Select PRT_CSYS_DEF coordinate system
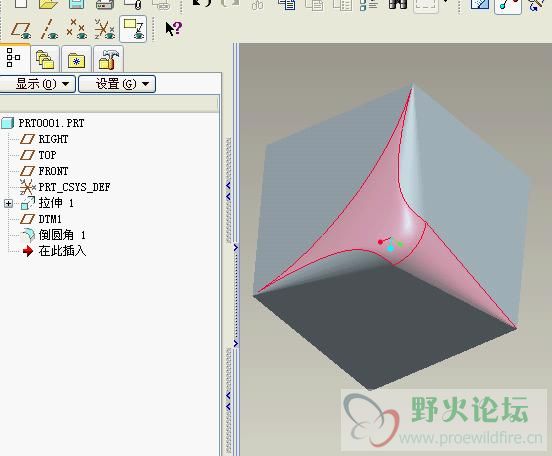The image size is (552, 456). (x=74, y=187)
